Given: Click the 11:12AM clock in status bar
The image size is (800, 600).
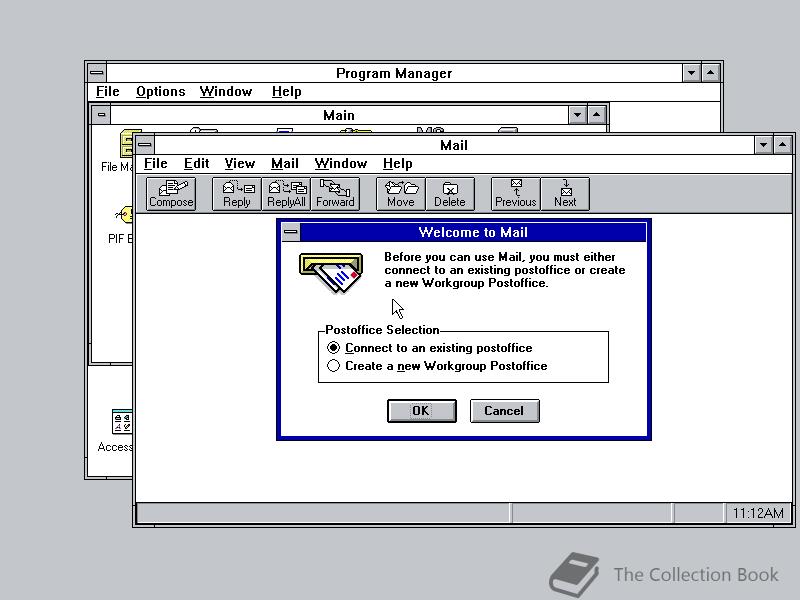Looking at the screenshot, I should (758, 513).
